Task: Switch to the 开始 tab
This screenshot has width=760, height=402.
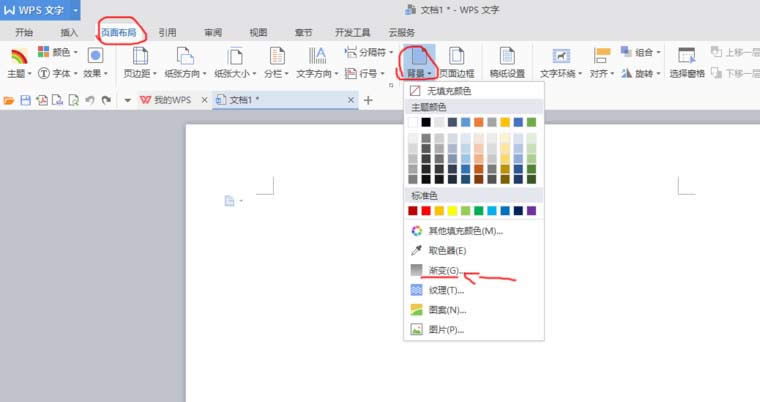Action: pyautogui.click(x=24, y=32)
